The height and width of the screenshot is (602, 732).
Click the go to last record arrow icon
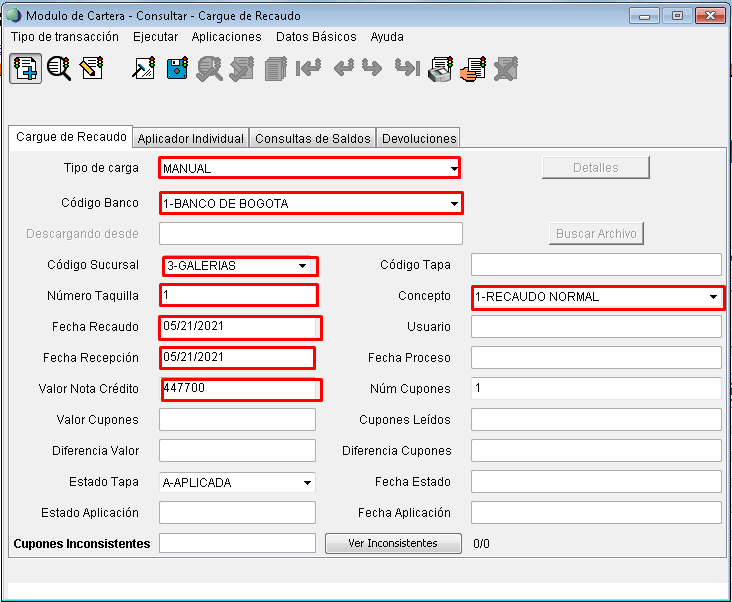[x=406, y=68]
